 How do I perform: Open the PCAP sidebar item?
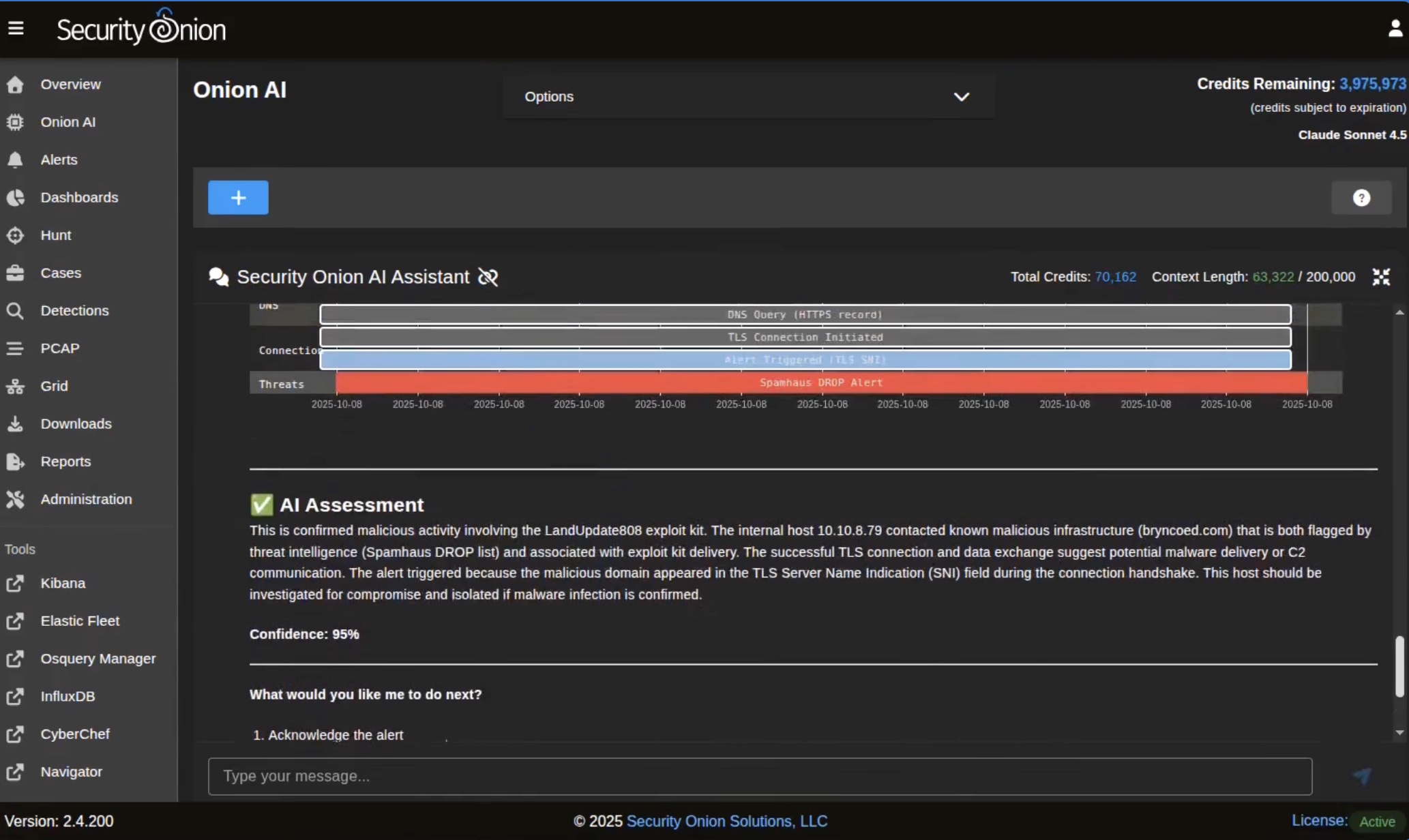(60, 348)
